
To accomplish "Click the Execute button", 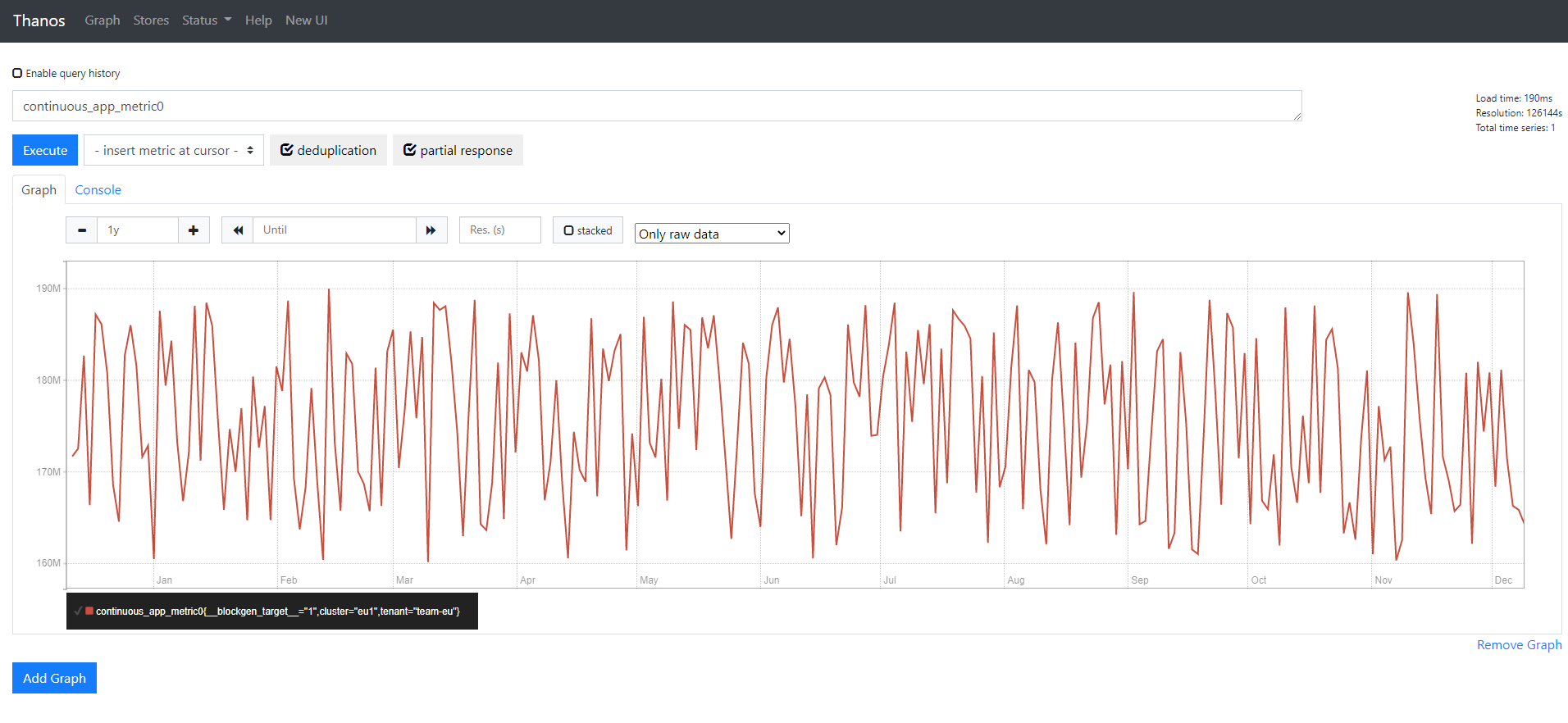I will click(45, 150).
